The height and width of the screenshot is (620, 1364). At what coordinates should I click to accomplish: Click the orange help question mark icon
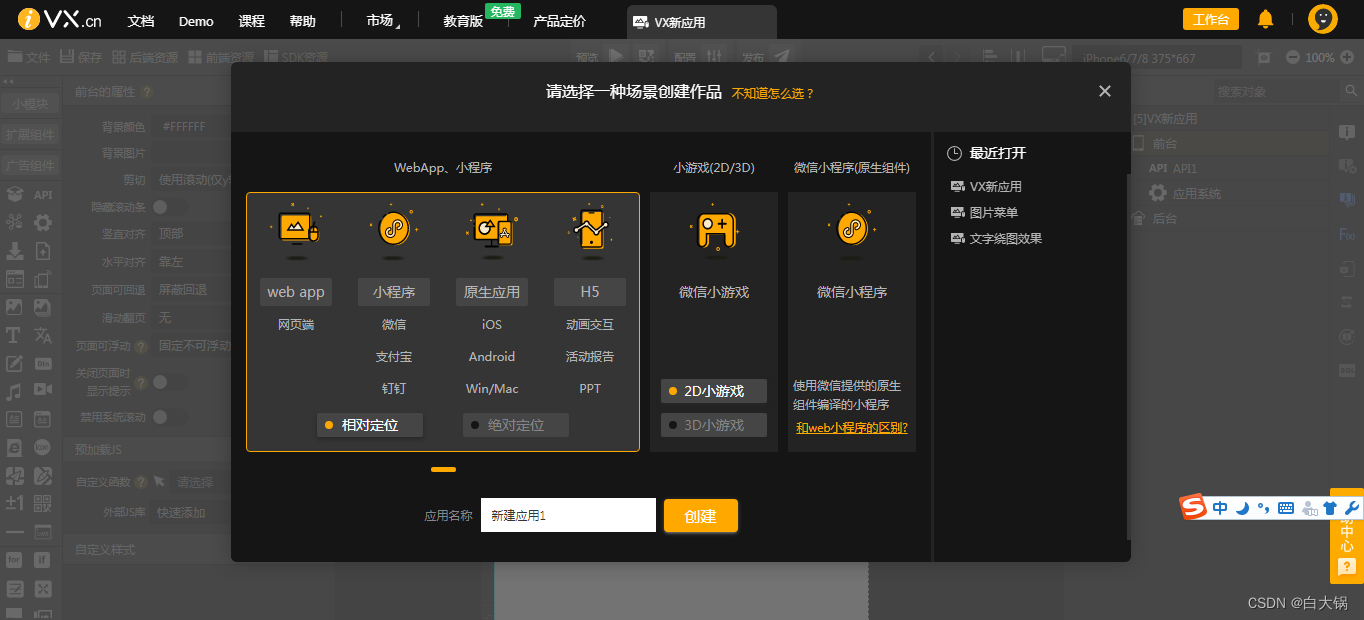pyautogui.click(x=1346, y=567)
